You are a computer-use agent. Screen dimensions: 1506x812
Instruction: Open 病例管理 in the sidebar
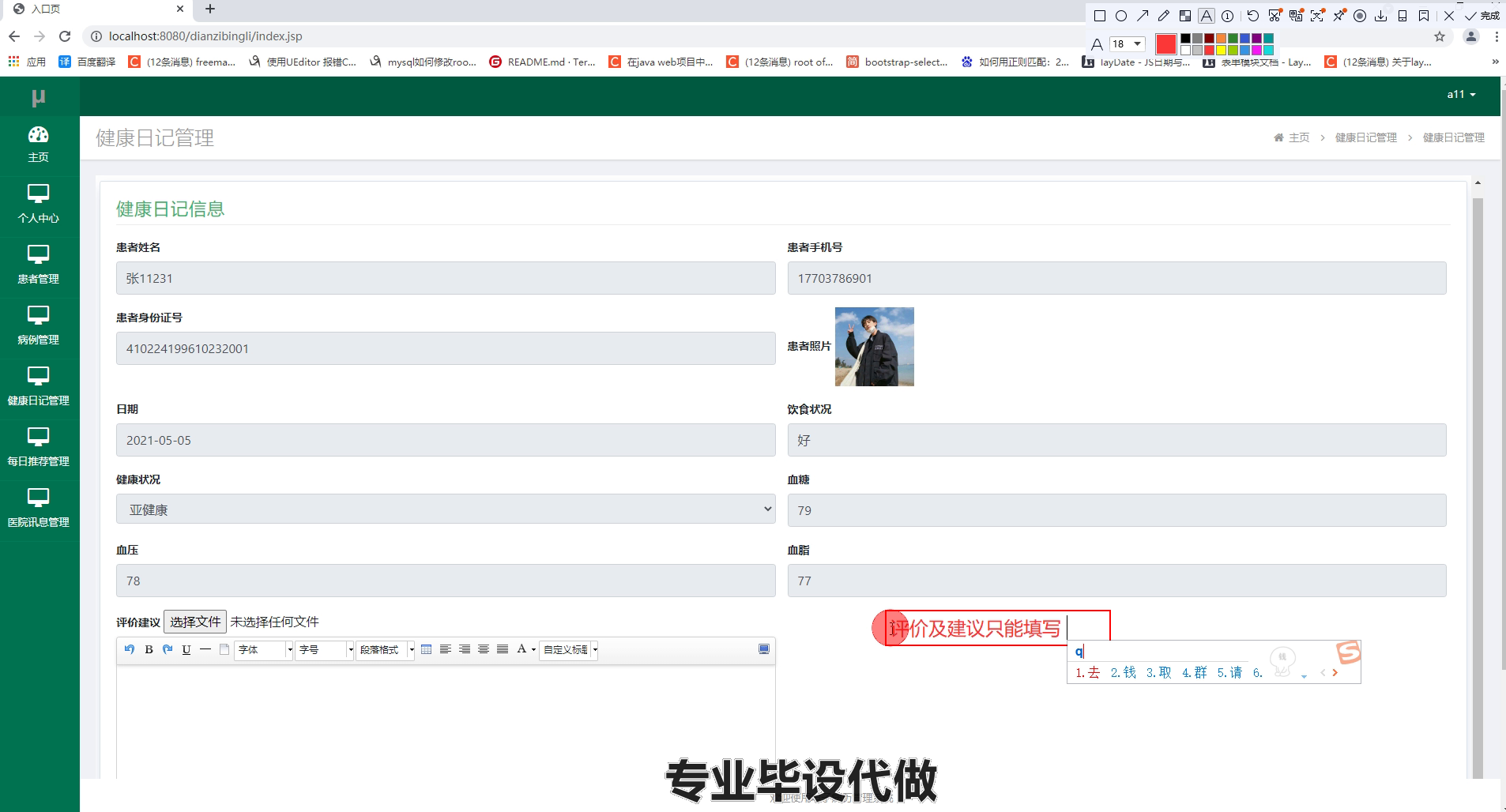38,326
